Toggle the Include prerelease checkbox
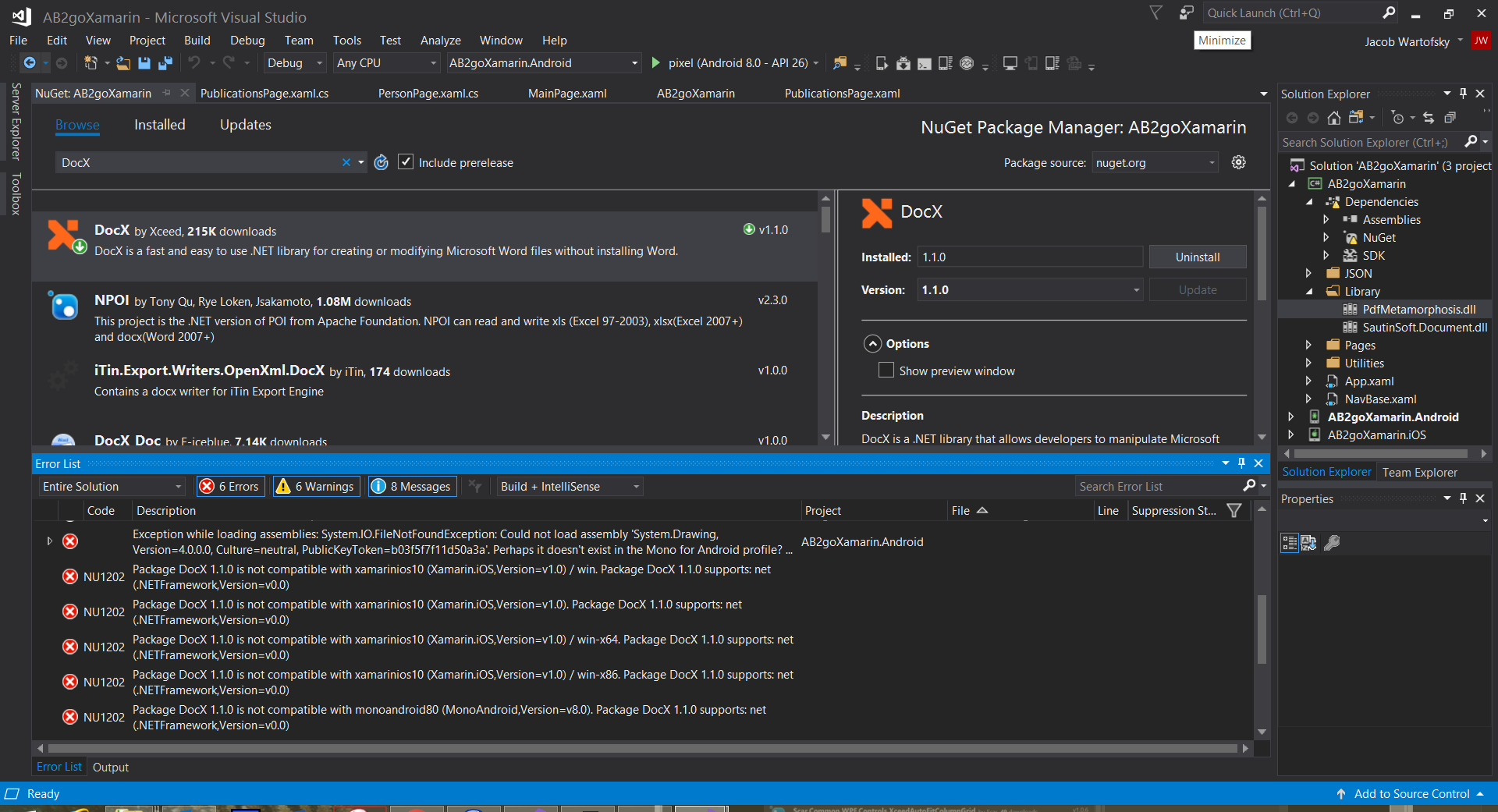The width and height of the screenshot is (1498, 812). (406, 161)
